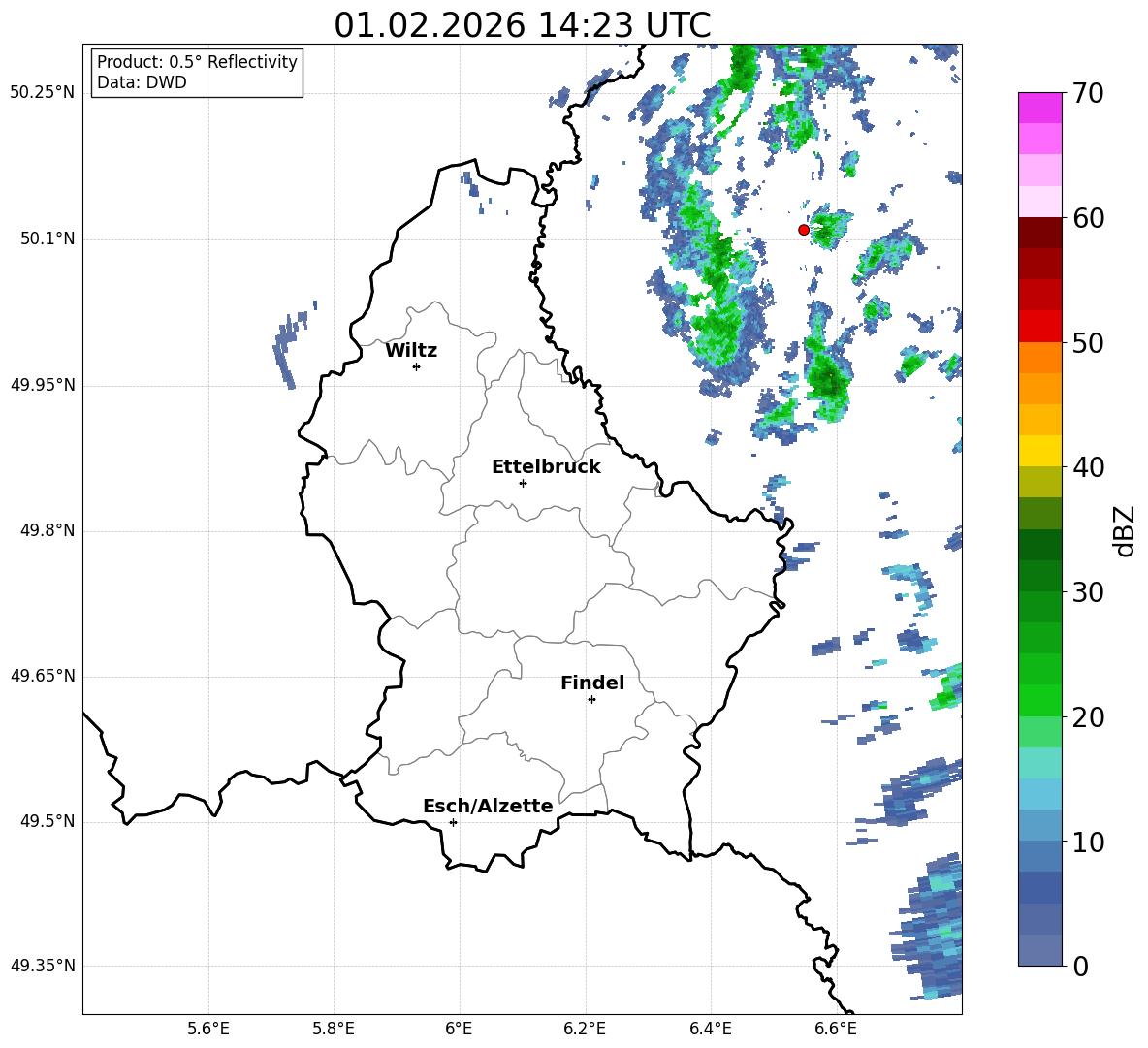Click the 'Data: DWD' text
1148x1048 pixels.
click(x=142, y=82)
